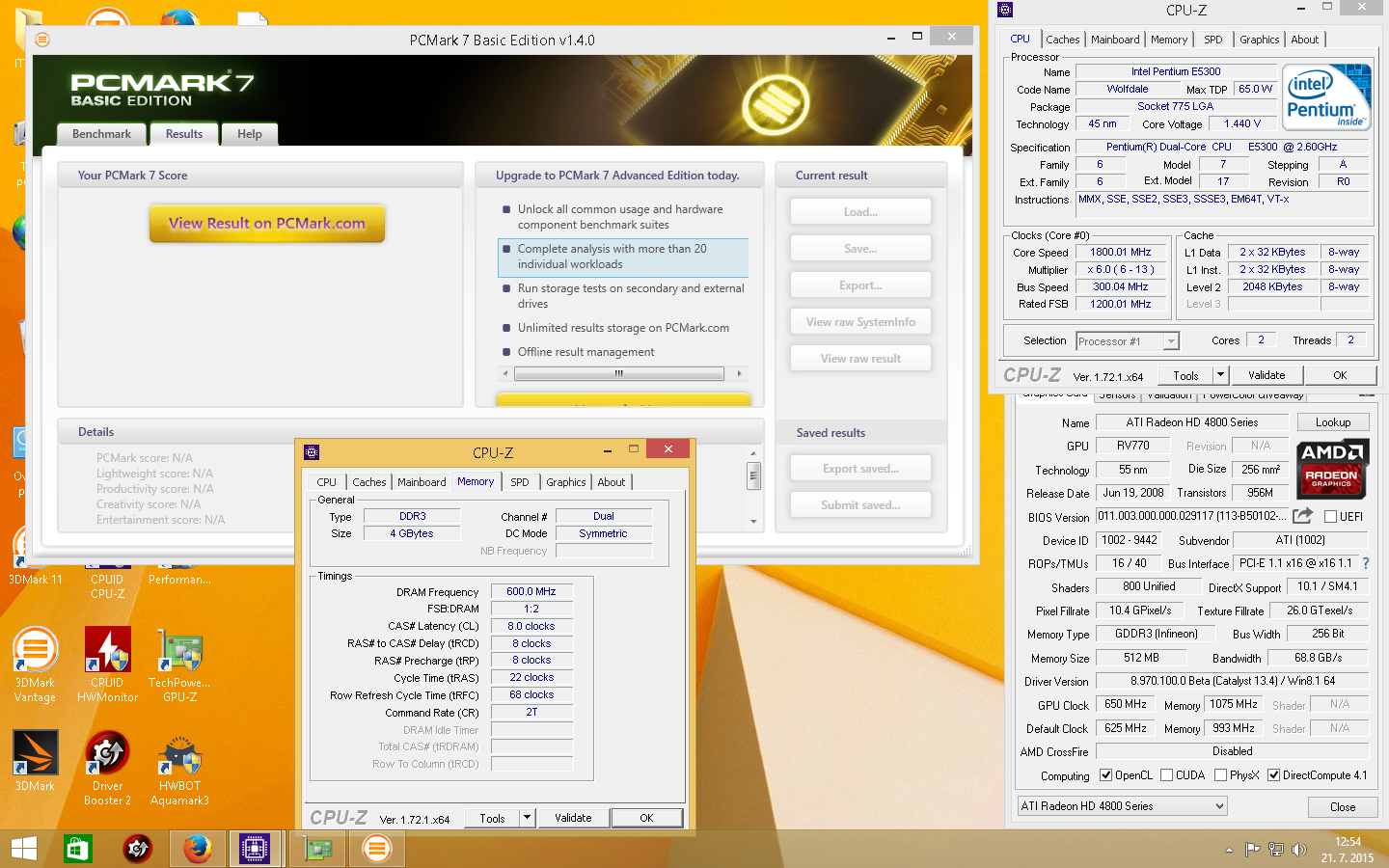The height and width of the screenshot is (868, 1389).
Task: Click the CPU-Z taskbar icon
Action: click(255, 849)
